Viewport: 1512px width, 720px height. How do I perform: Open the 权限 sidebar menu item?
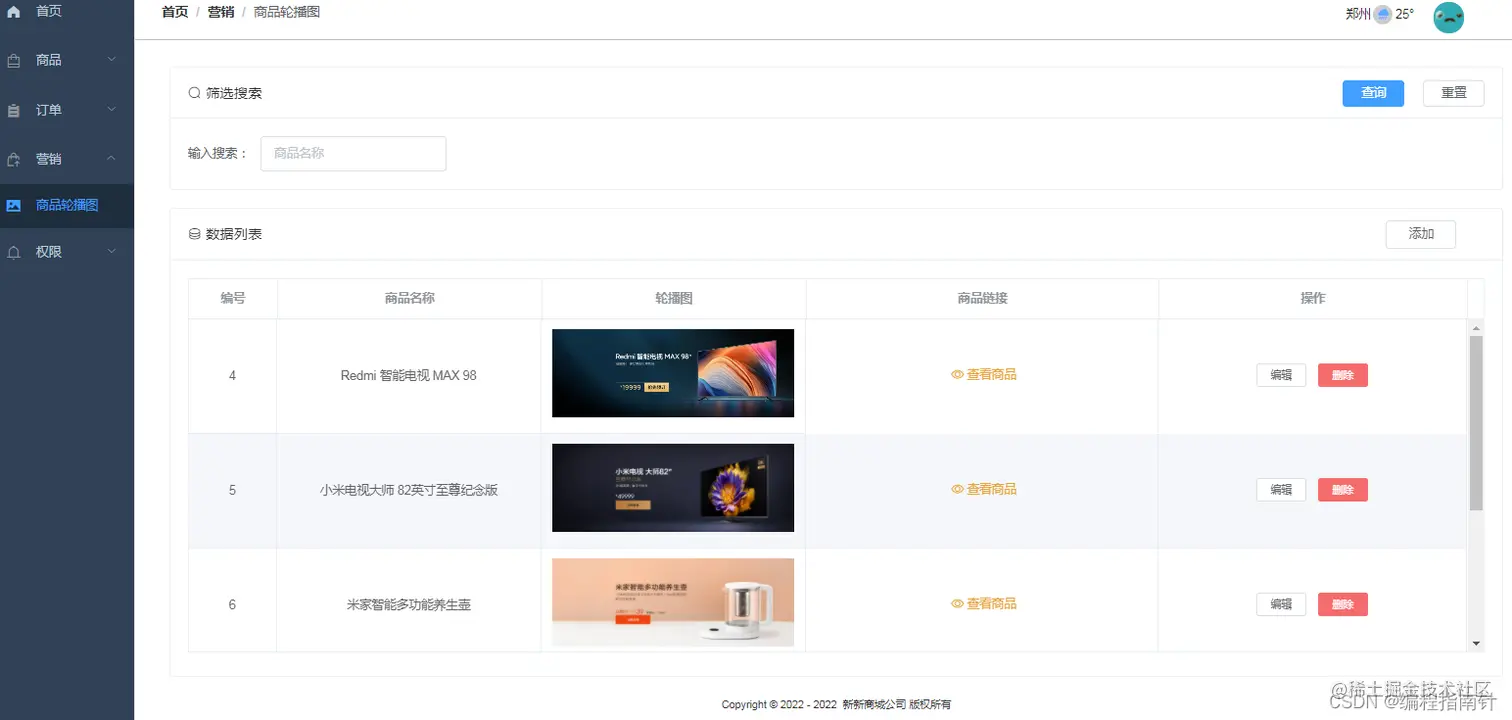point(67,252)
